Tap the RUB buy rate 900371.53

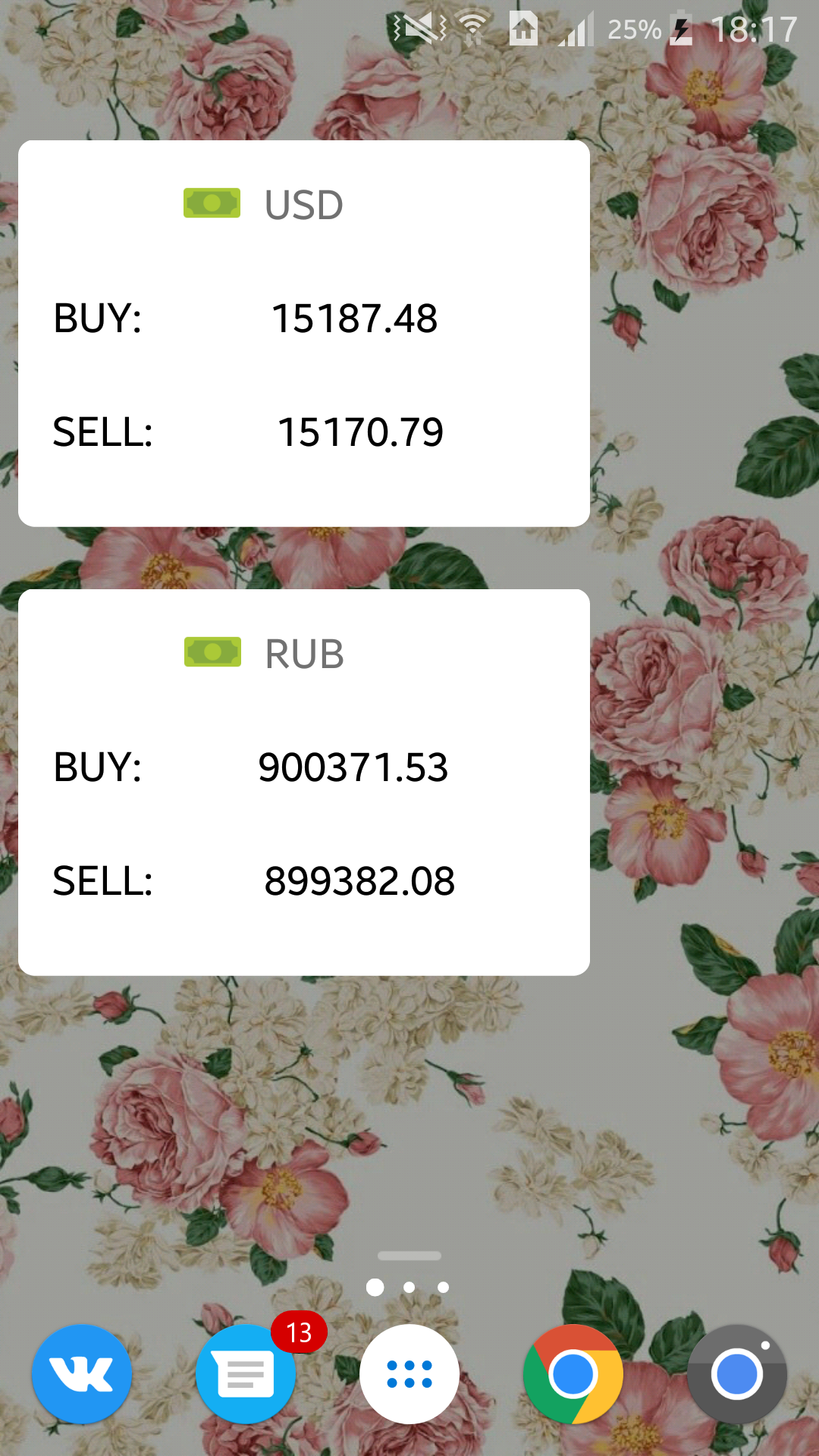pos(353,767)
